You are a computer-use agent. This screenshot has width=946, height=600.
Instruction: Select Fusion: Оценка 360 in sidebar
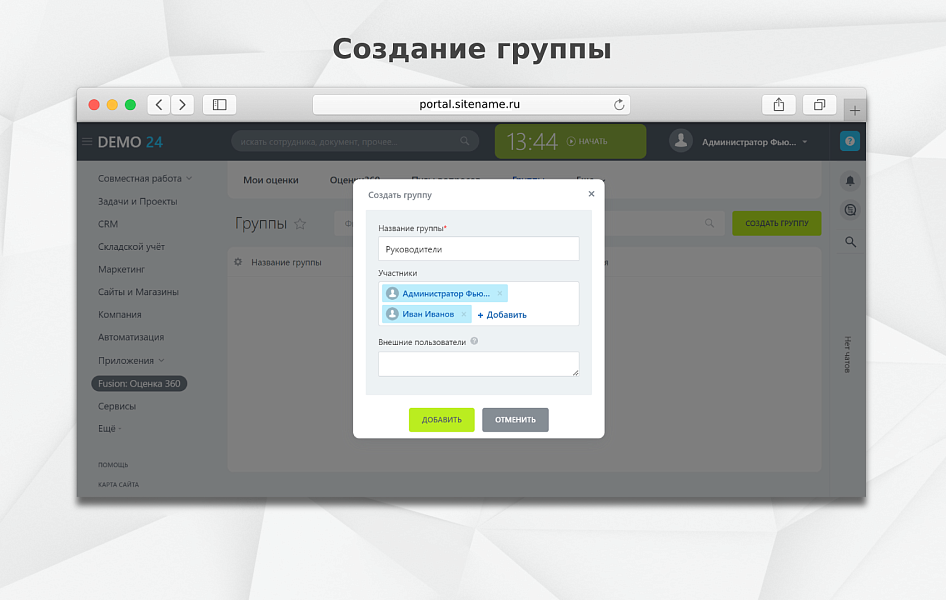[137, 383]
